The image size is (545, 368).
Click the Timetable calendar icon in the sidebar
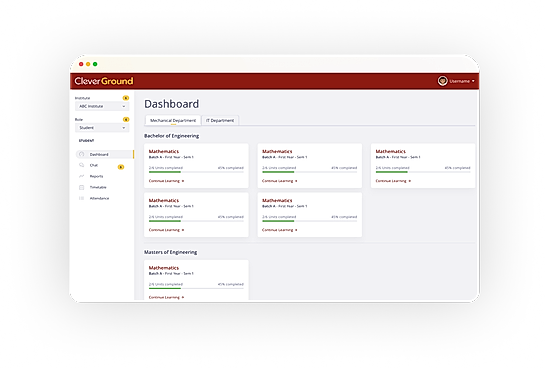click(x=81, y=187)
